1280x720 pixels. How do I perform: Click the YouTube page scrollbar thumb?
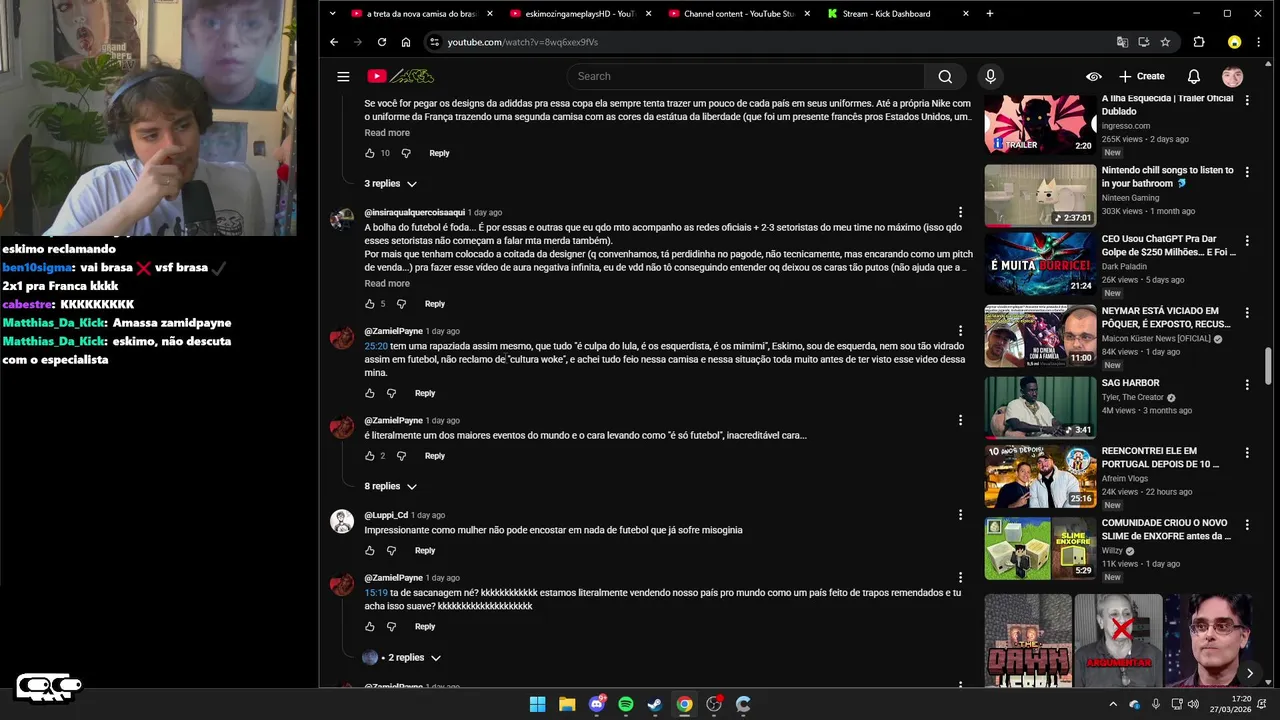point(1269,366)
